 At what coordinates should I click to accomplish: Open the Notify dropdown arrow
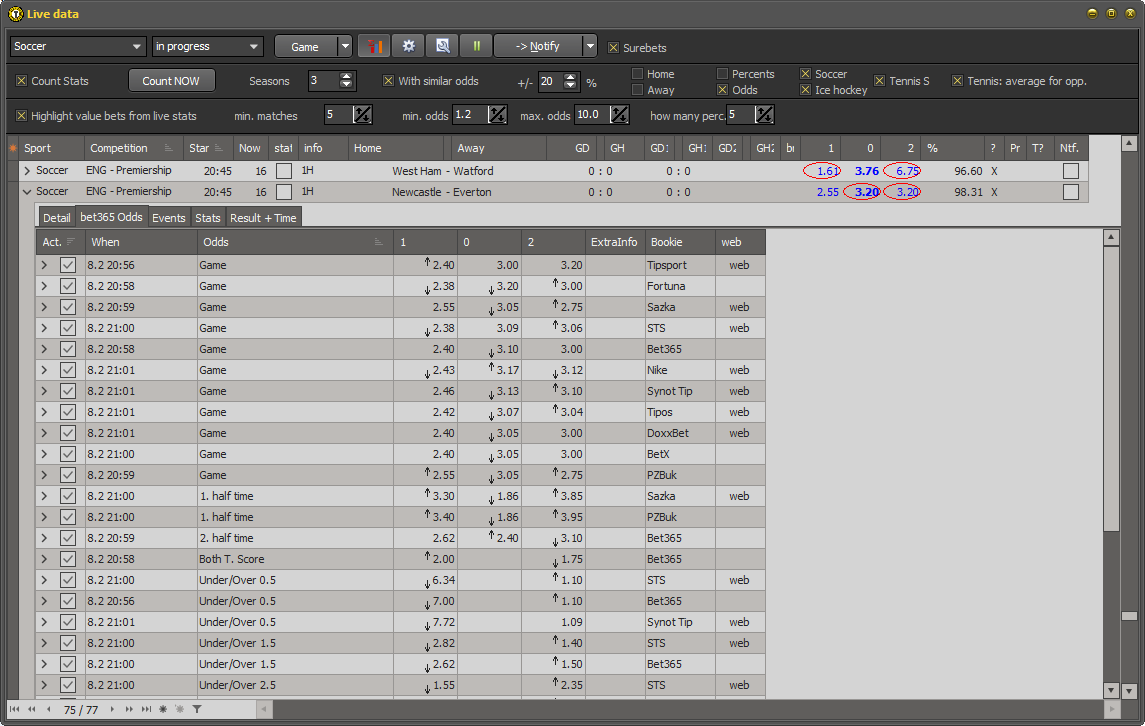(x=588, y=45)
